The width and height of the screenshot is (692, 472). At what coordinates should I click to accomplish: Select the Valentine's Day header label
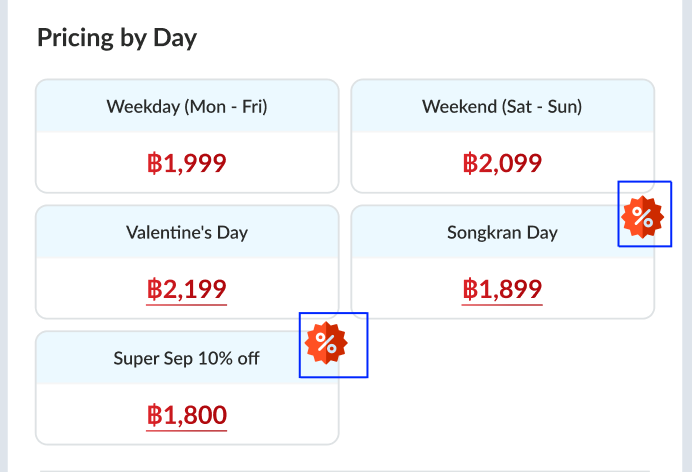pyautogui.click(x=187, y=233)
